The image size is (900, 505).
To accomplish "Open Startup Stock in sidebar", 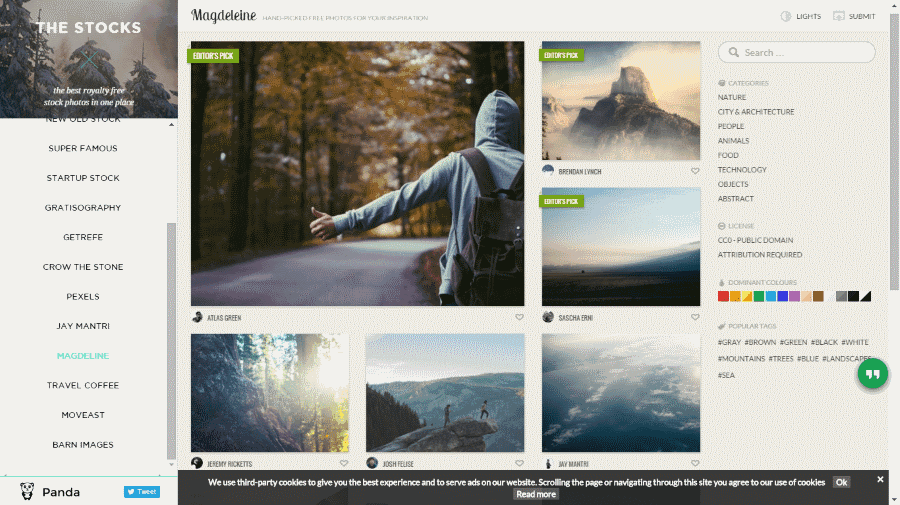I will [x=83, y=178].
